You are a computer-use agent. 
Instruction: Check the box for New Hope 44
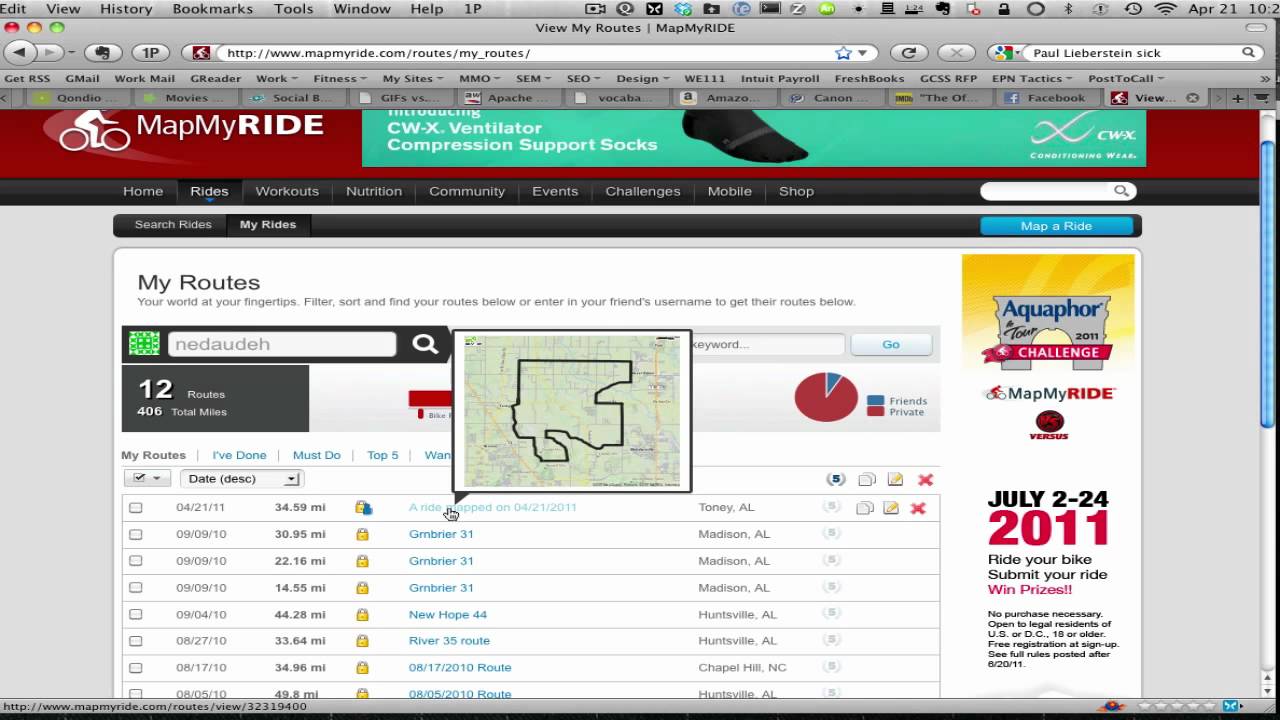coord(136,615)
